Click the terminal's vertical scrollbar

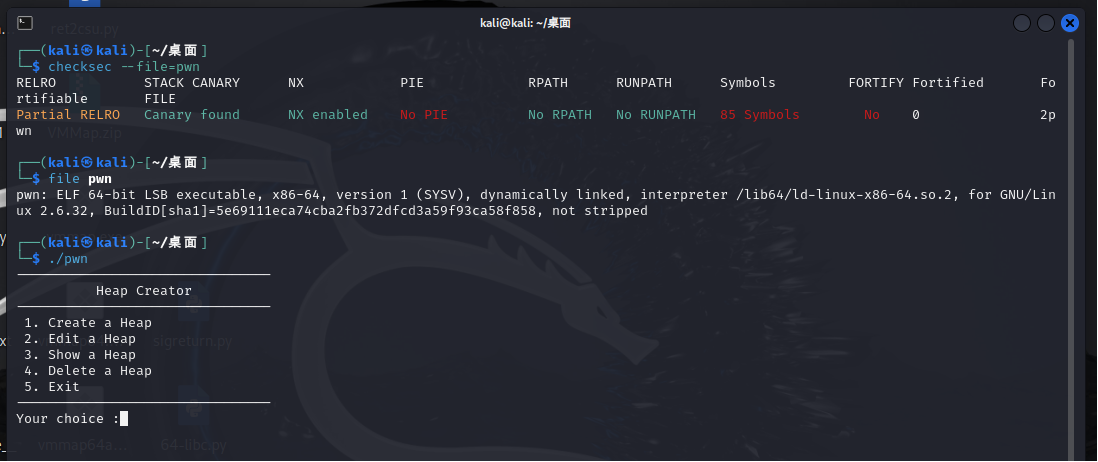[1072, 240]
